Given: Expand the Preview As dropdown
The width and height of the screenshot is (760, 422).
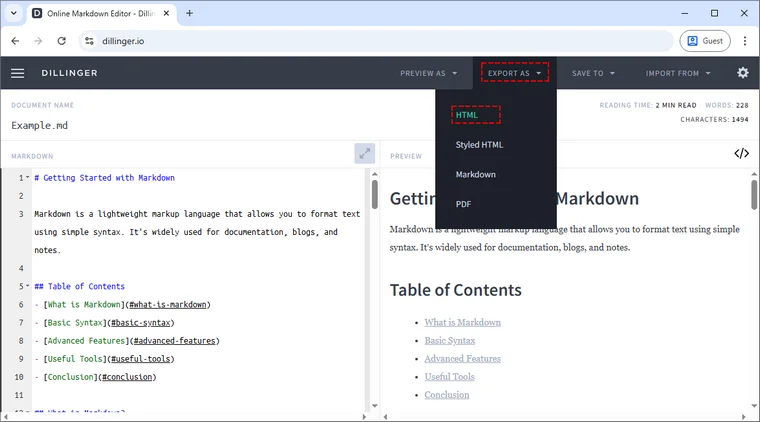Looking at the screenshot, I should [x=428, y=73].
